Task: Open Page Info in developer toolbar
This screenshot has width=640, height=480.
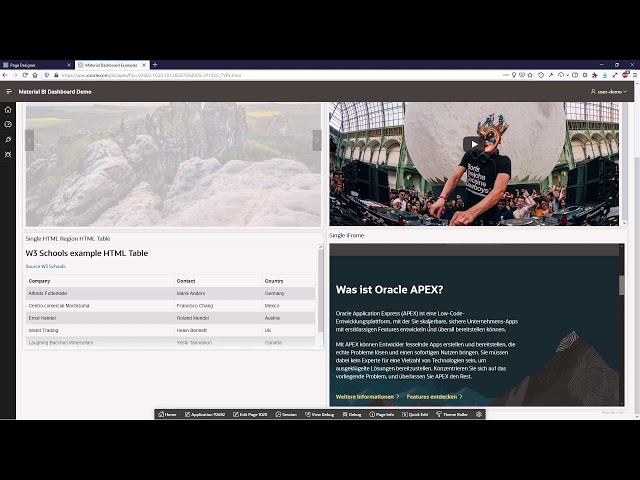Action: point(382,414)
